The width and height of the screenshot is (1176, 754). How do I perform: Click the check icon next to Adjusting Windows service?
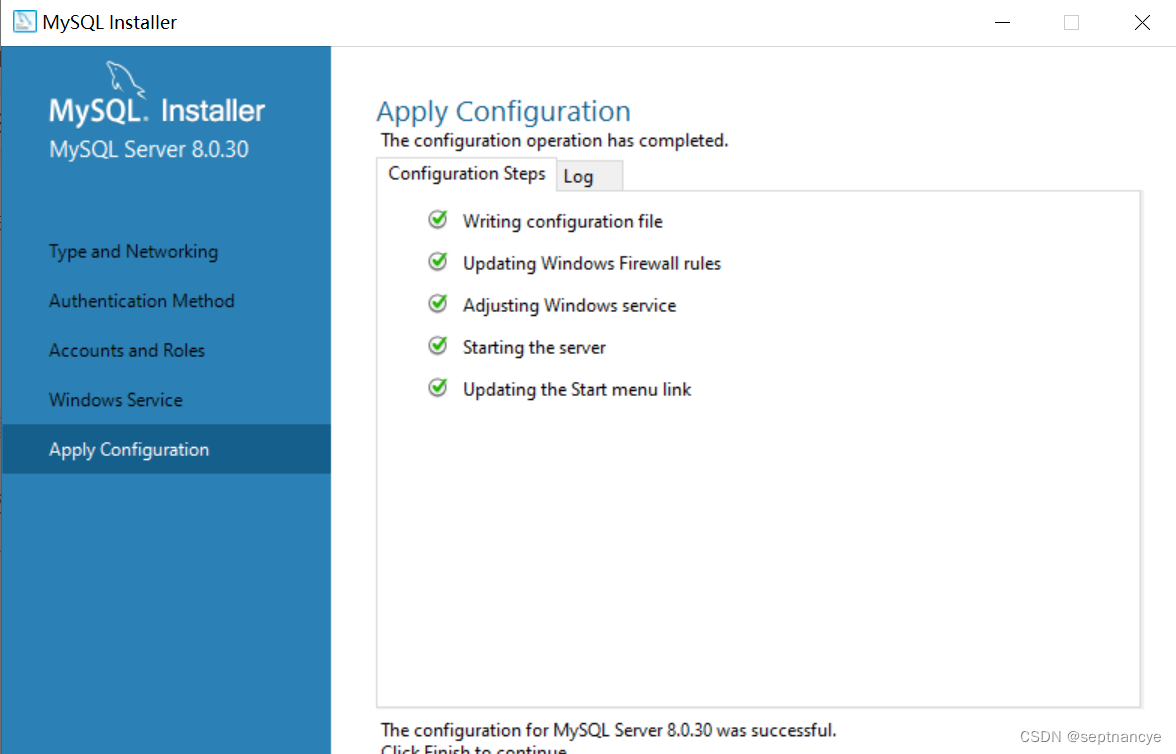(437, 303)
